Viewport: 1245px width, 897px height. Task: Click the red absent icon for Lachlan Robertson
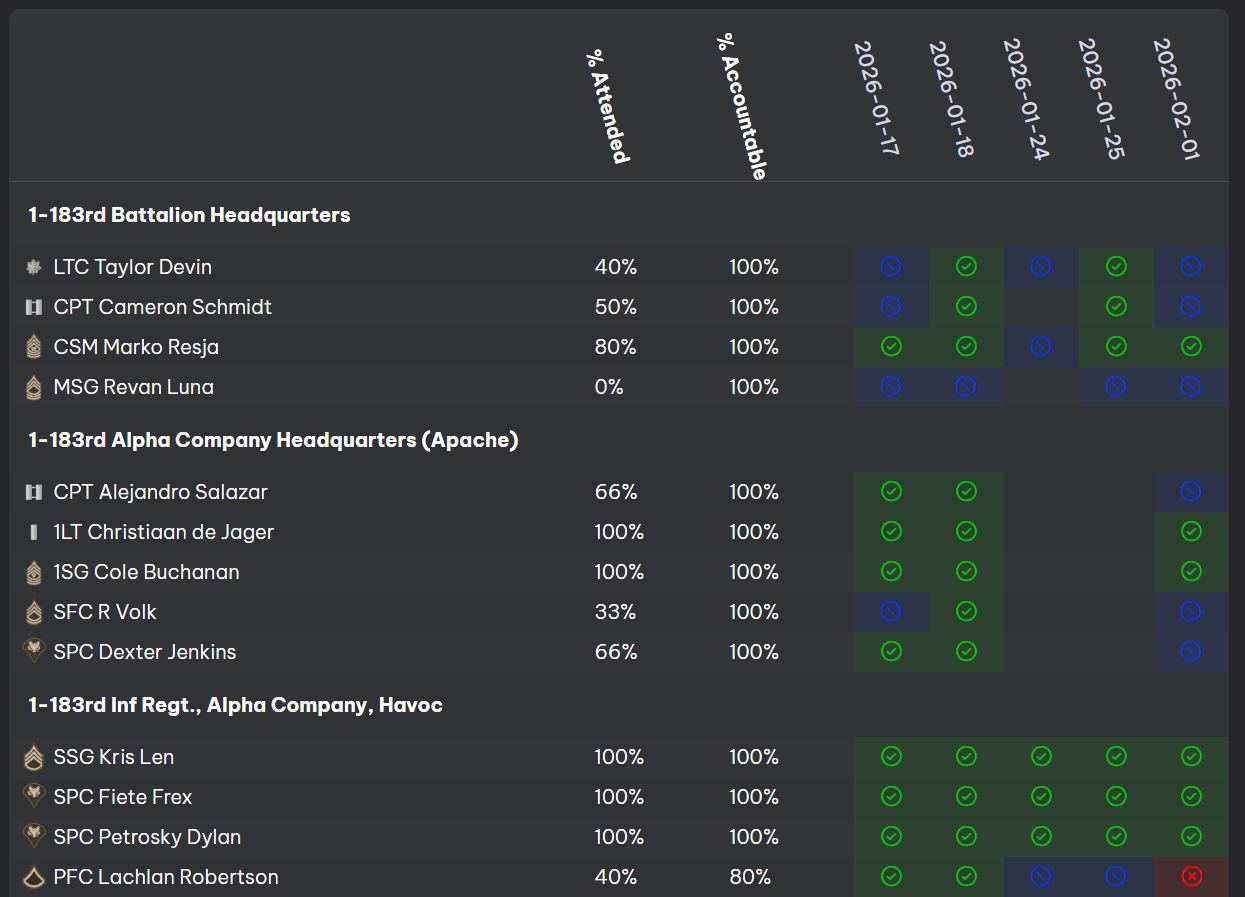1190,876
